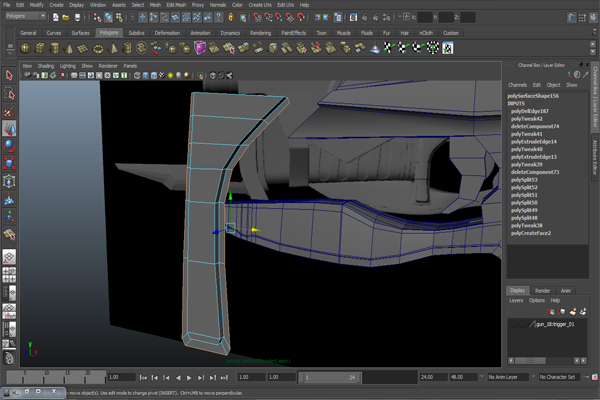Create a polygon plane from the shelf
This screenshot has height=400, width=600.
click(x=83, y=48)
